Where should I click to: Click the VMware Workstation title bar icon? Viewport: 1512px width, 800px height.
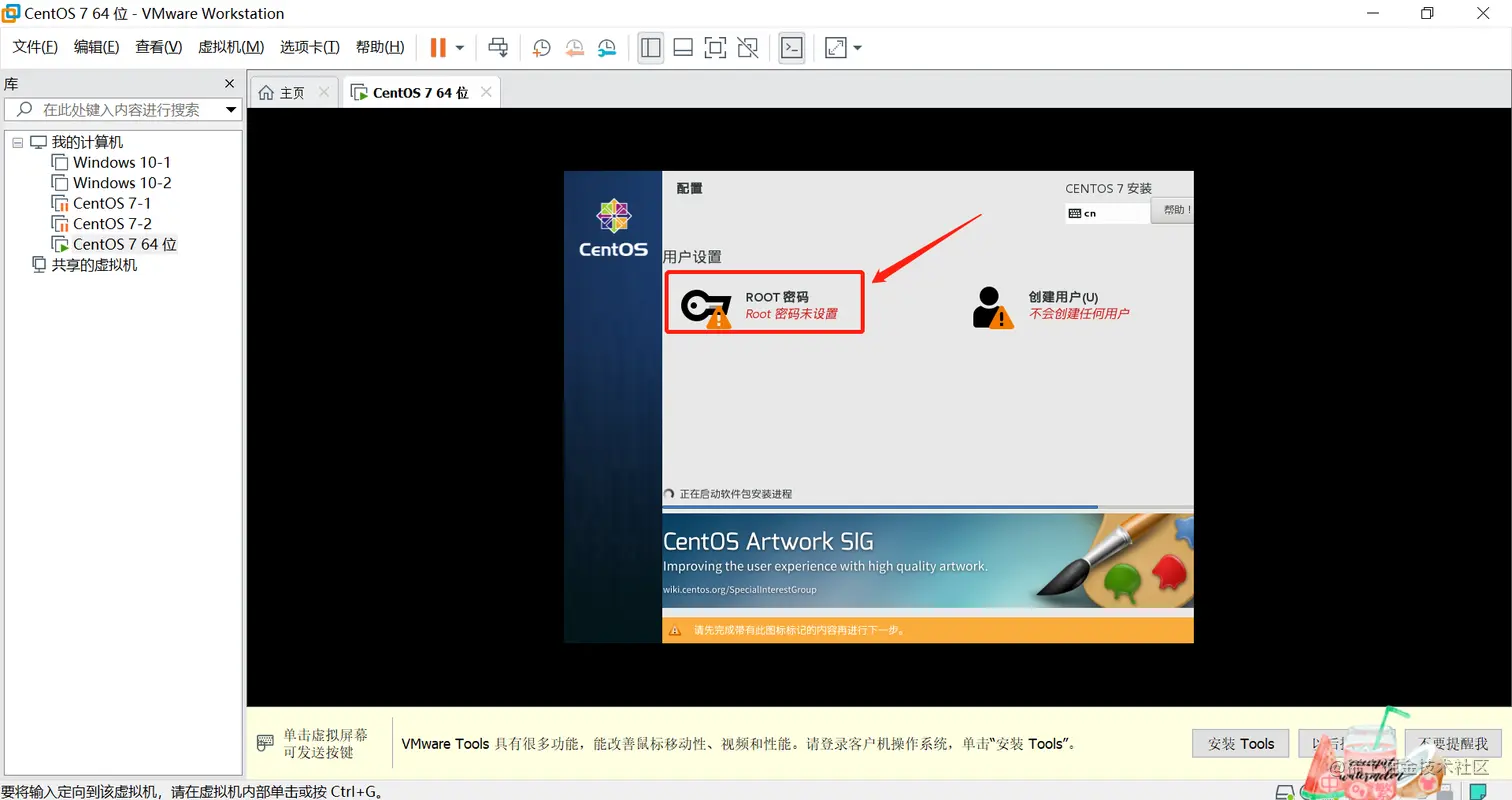pyautogui.click(x=11, y=13)
